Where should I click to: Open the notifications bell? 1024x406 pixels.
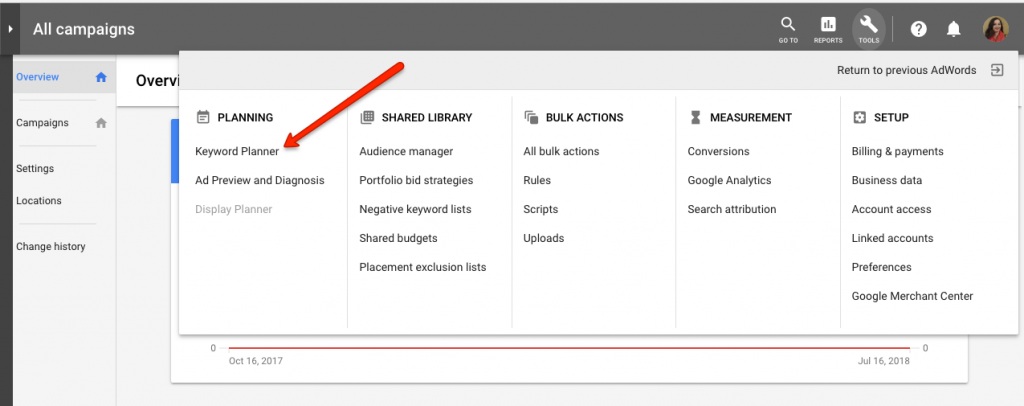click(x=954, y=29)
